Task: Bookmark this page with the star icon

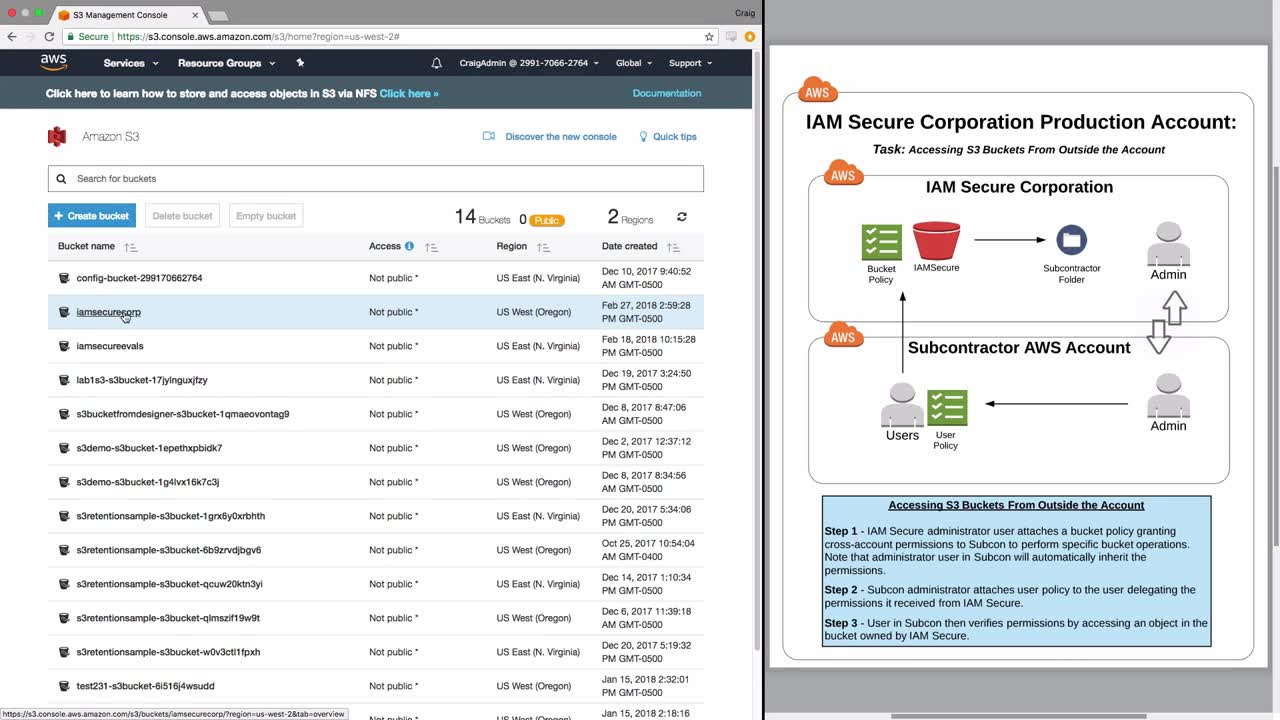Action: coord(709,37)
